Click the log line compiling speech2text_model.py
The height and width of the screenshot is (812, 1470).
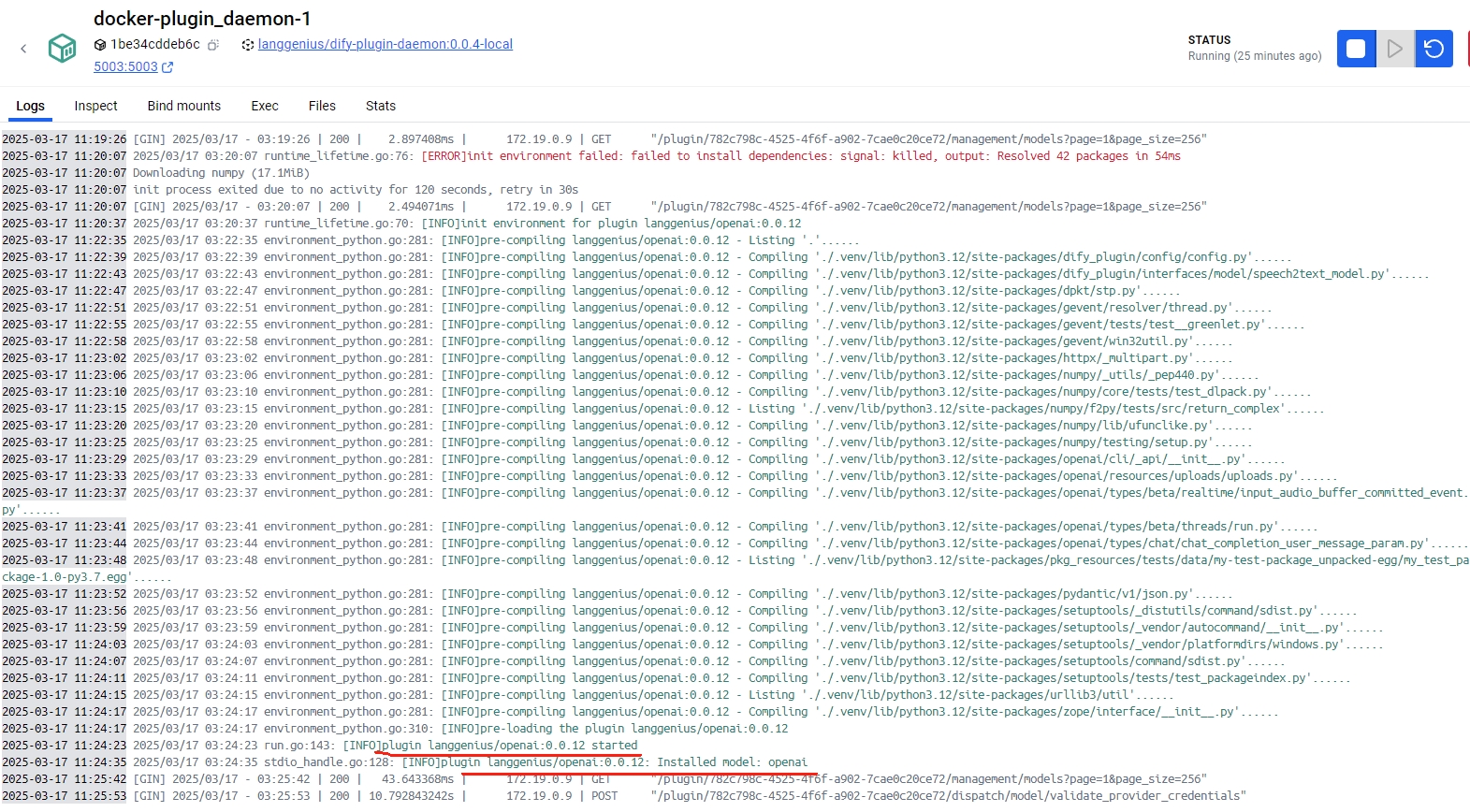[x=716, y=274]
